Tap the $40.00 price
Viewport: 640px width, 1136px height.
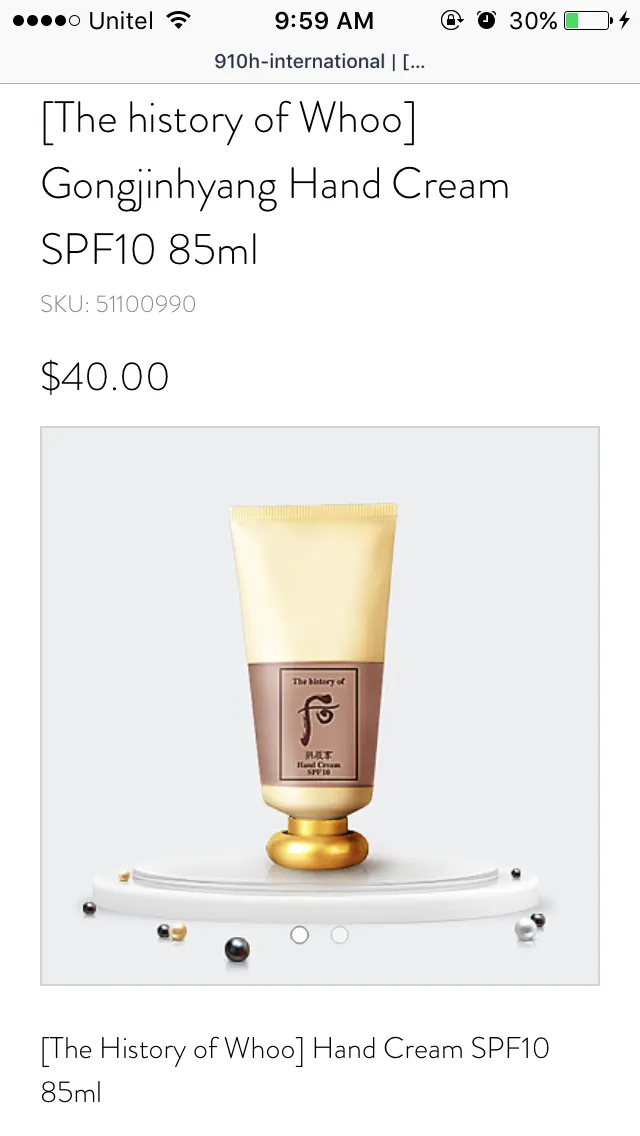(x=105, y=377)
